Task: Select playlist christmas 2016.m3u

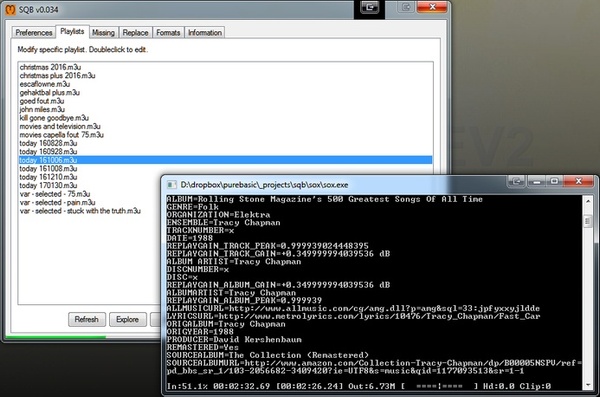Action: (x=50, y=67)
